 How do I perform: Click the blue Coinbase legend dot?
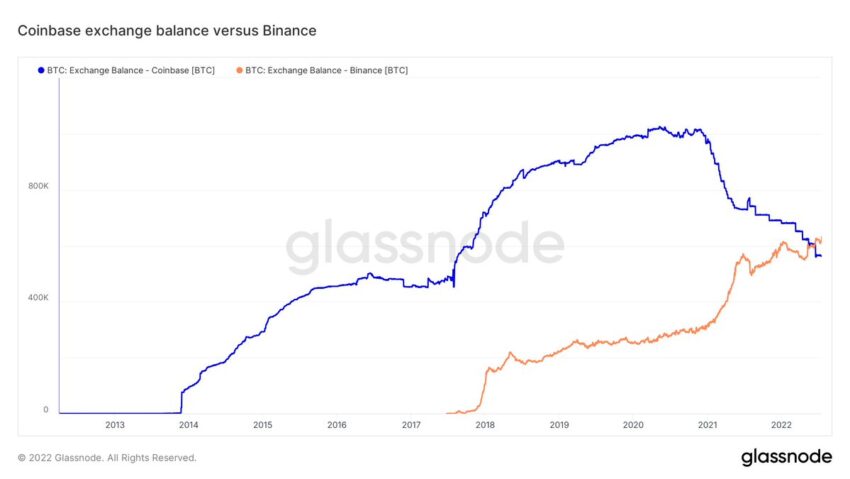(x=41, y=70)
